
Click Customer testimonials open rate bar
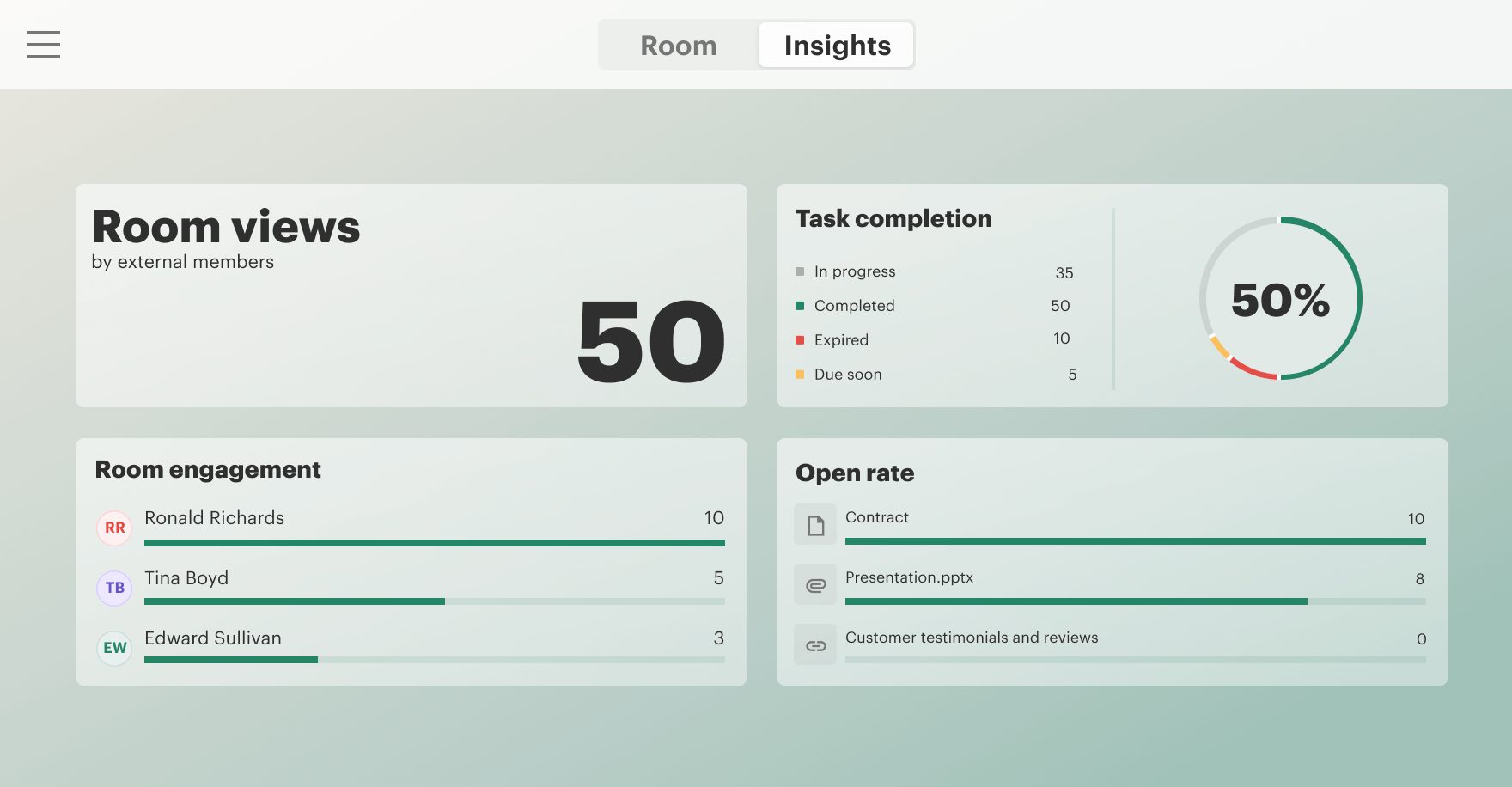1136,660
